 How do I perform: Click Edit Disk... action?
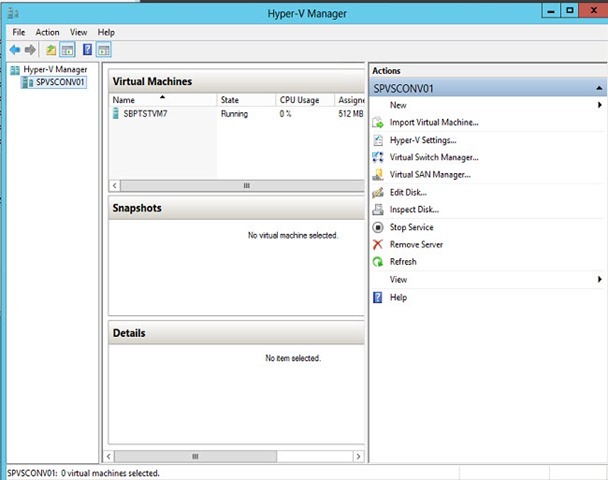pyautogui.click(x=408, y=192)
